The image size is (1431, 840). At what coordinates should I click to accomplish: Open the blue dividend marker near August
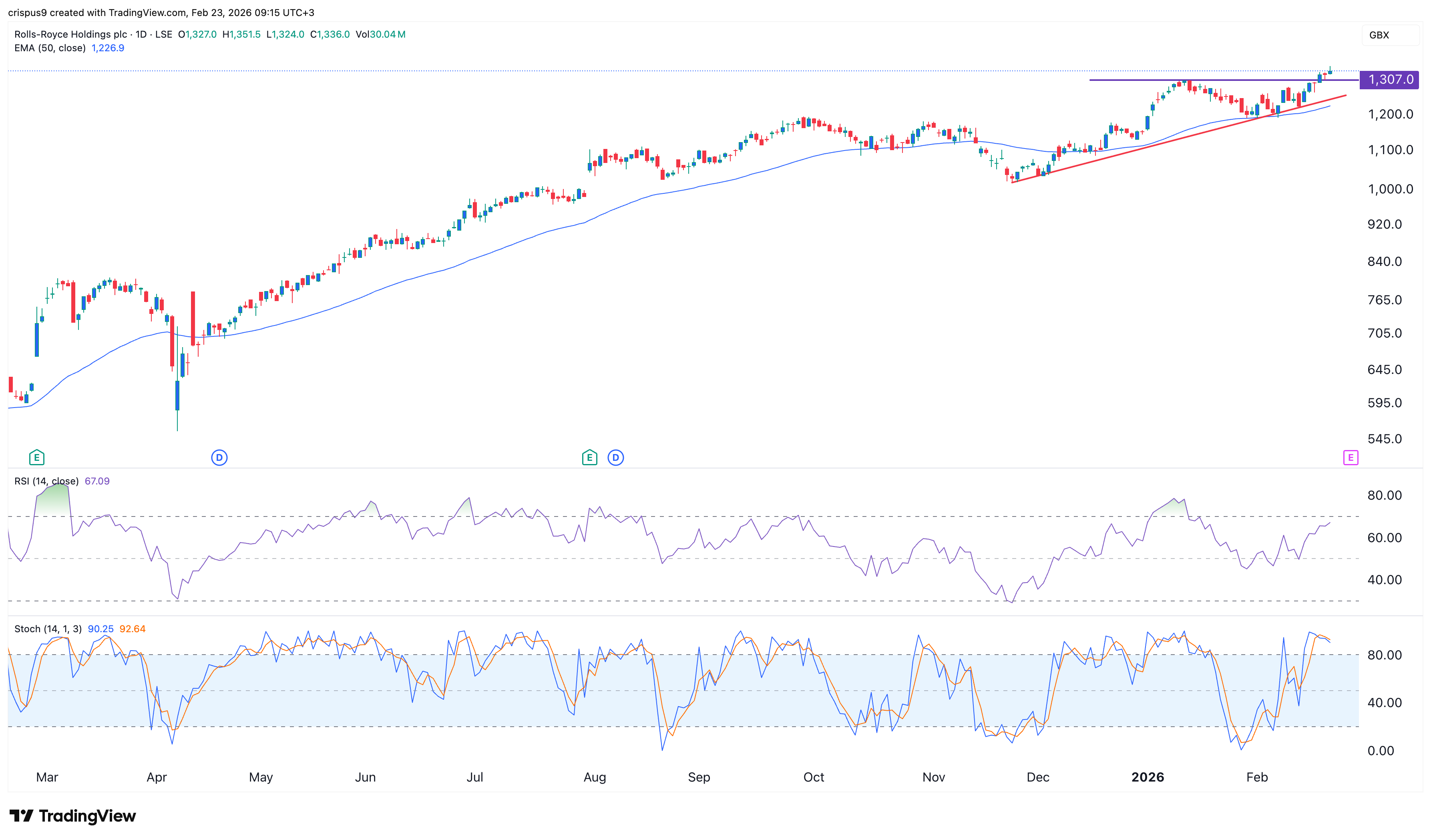(615, 457)
